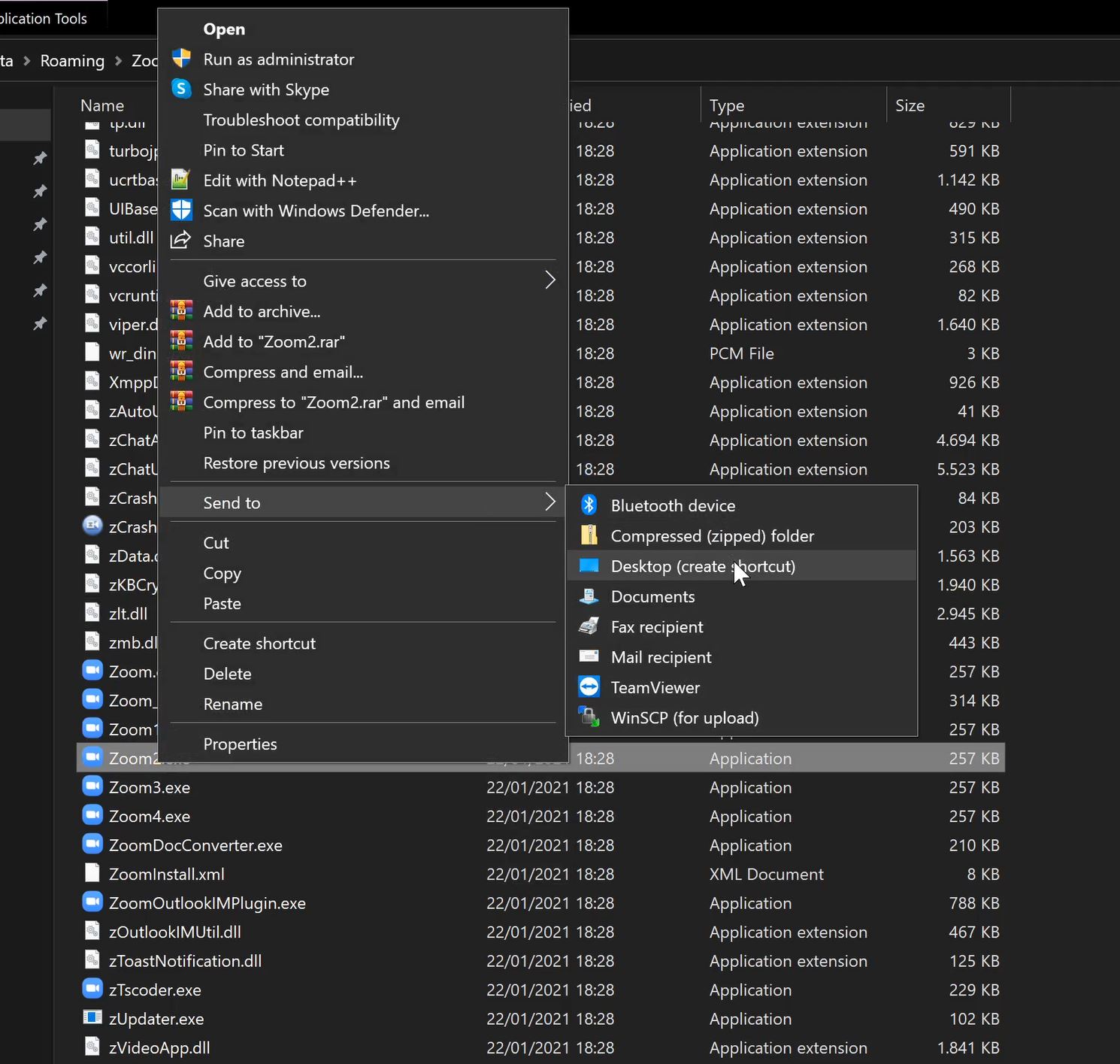Viewport: 1120px width, 1064px height.
Task: Click the Share arrow icon
Action: point(180,241)
